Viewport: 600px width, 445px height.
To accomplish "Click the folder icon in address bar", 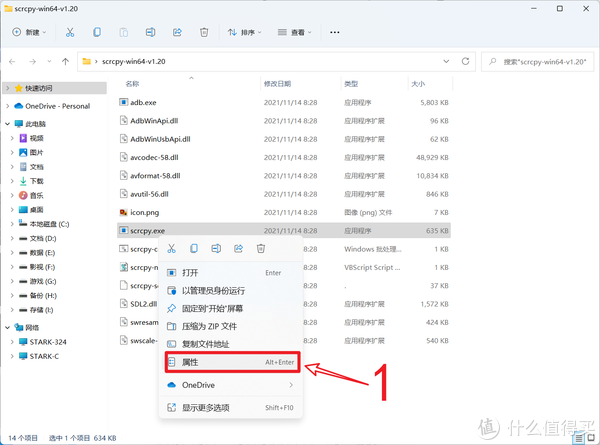I will [x=87, y=61].
